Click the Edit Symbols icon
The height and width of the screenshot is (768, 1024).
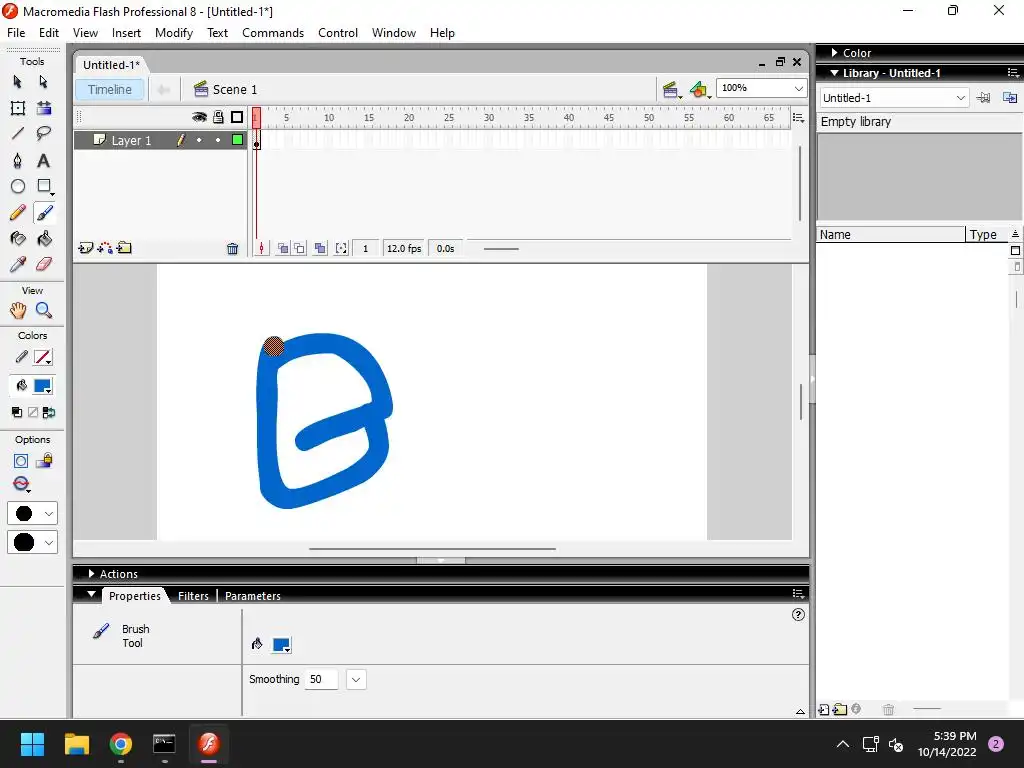699,89
